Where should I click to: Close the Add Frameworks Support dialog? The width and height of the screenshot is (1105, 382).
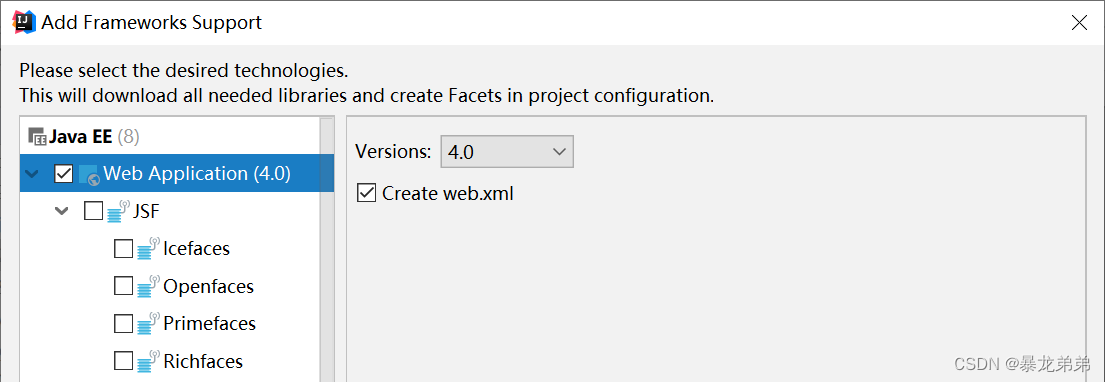tap(1079, 23)
